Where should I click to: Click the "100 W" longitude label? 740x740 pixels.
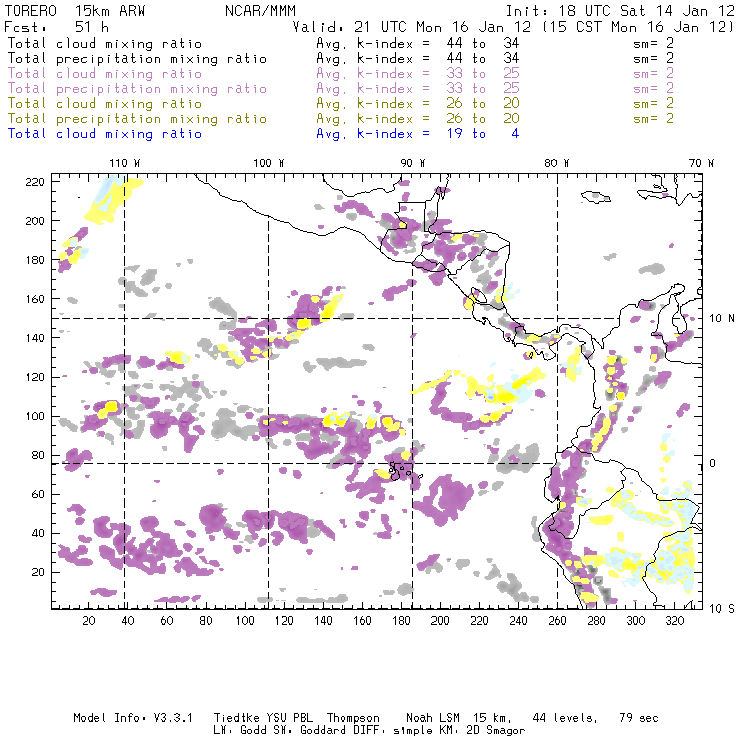(x=269, y=163)
